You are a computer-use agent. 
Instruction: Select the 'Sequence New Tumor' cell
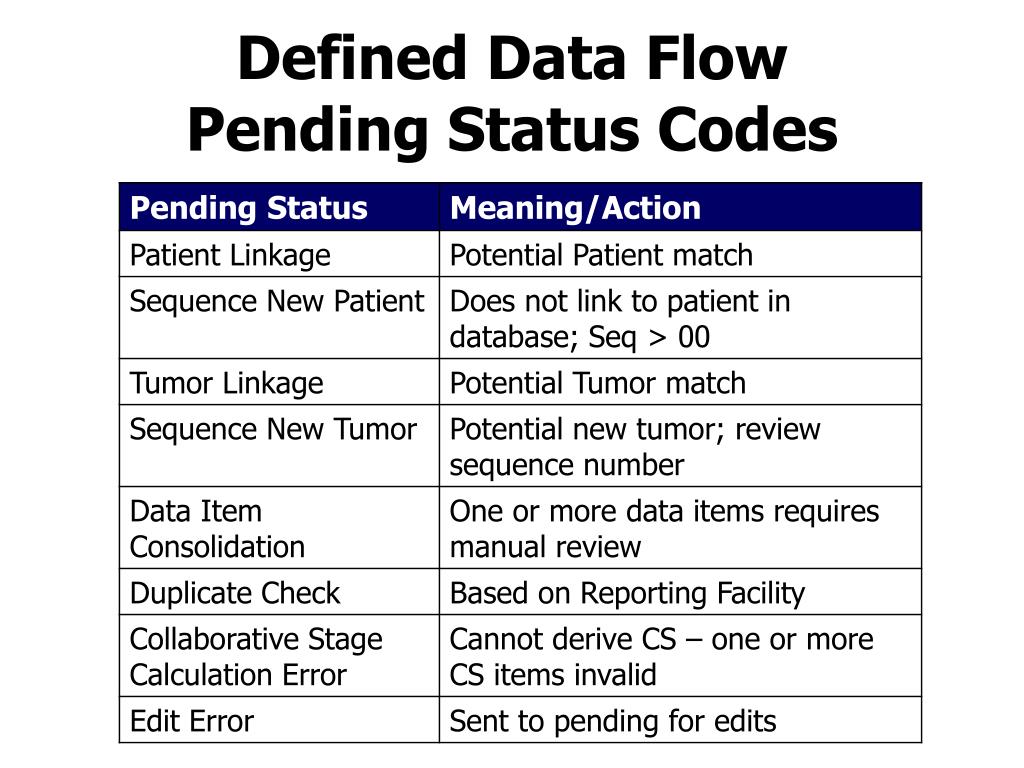click(x=280, y=445)
